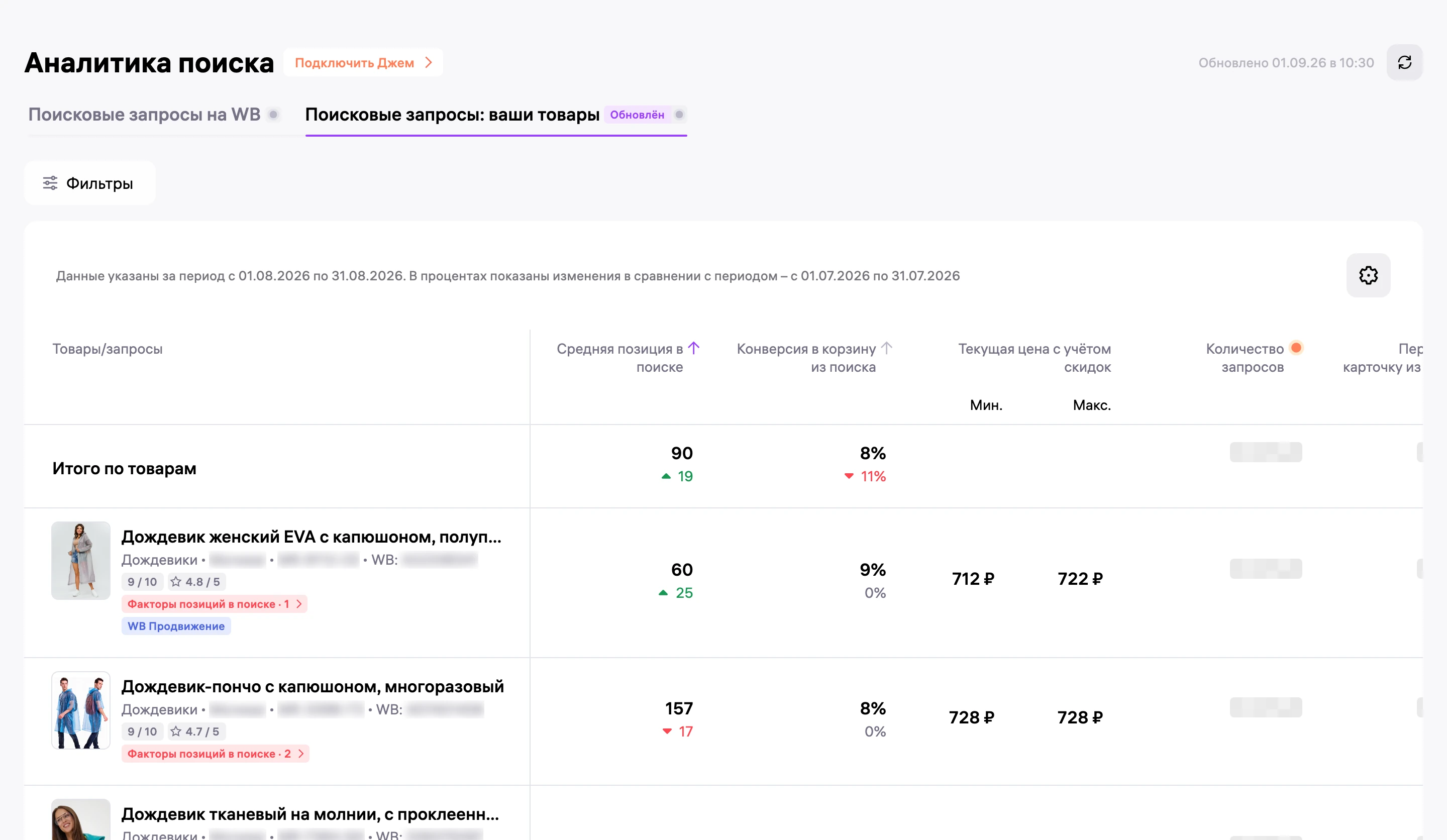
Task: Click the 4.7 / 5 star rating
Action: 195,731
